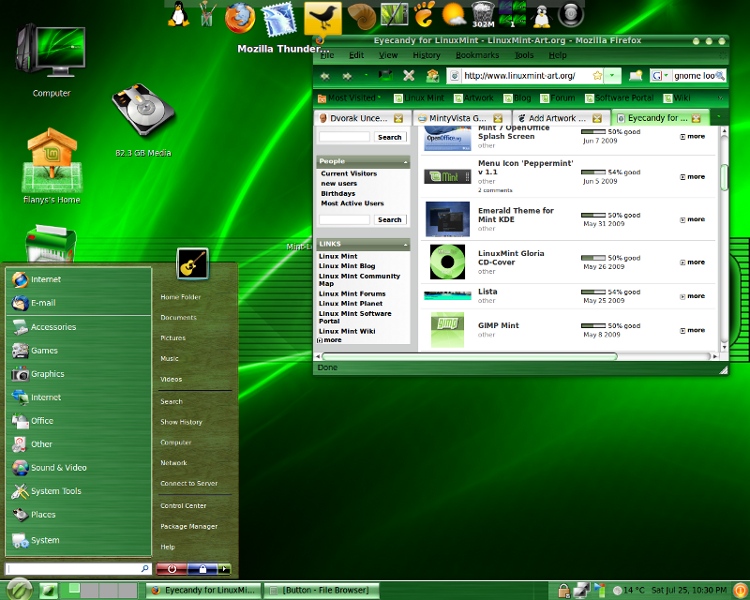
Task: Click the mint menu launcher in taskbar
Action: (x=19, y=589)
